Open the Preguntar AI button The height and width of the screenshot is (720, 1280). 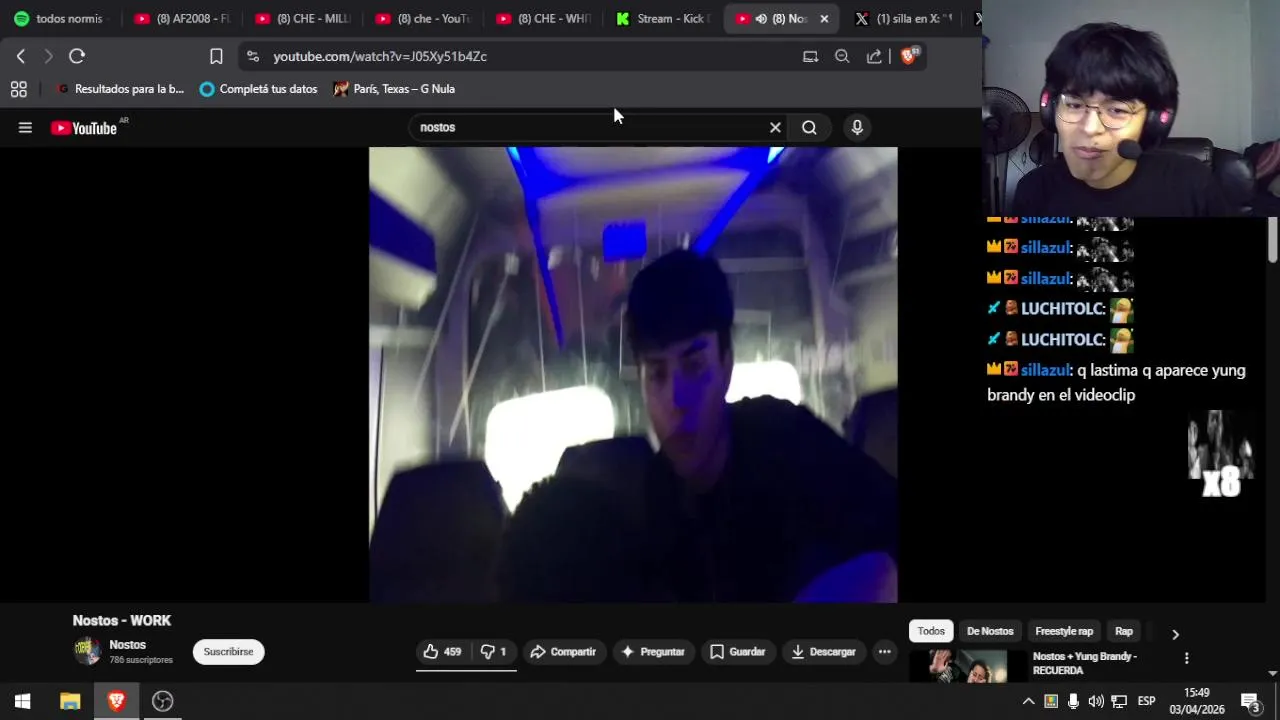[x=653, y=652]
